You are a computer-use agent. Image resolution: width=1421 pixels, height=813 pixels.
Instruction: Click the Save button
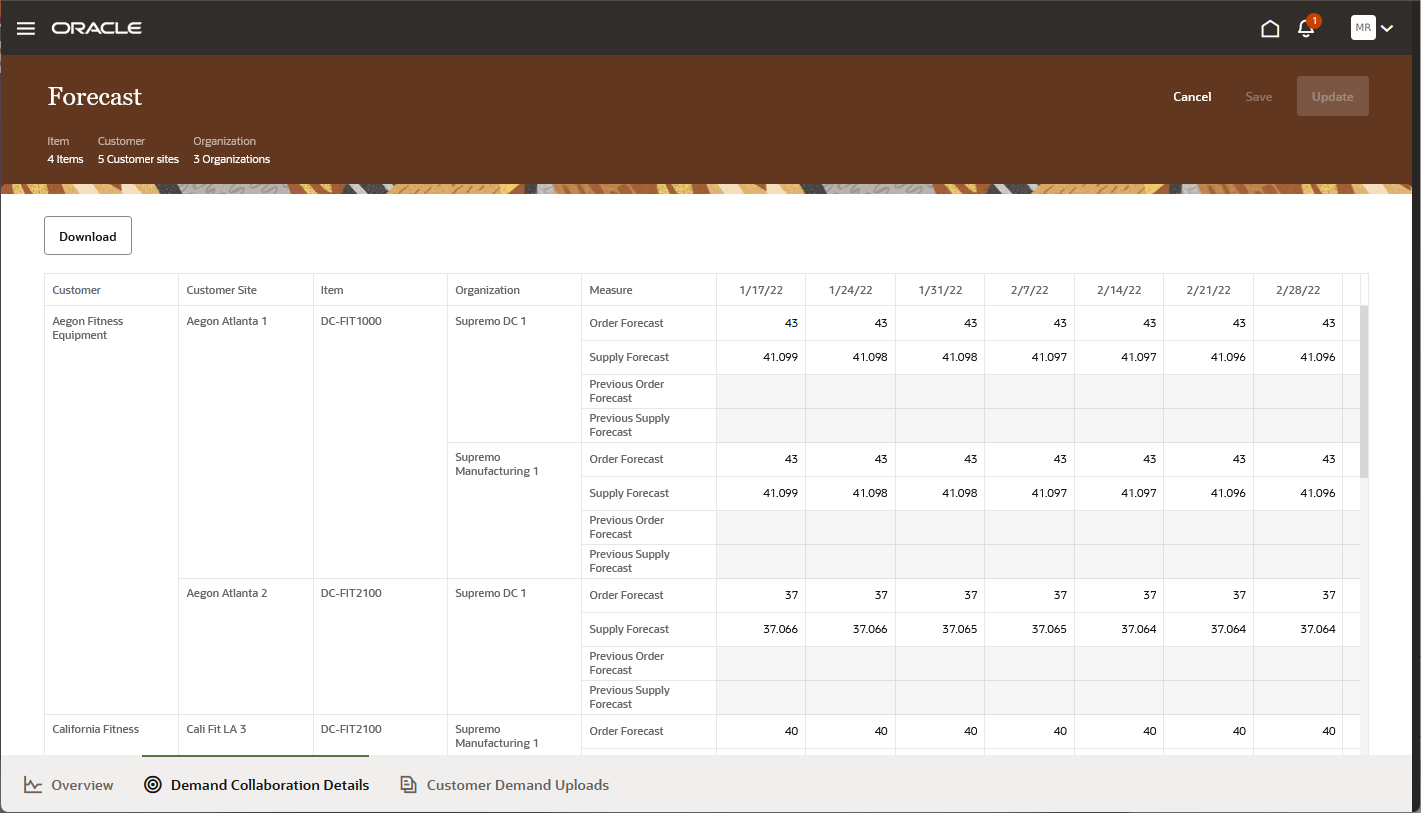tap(1259, 97)
